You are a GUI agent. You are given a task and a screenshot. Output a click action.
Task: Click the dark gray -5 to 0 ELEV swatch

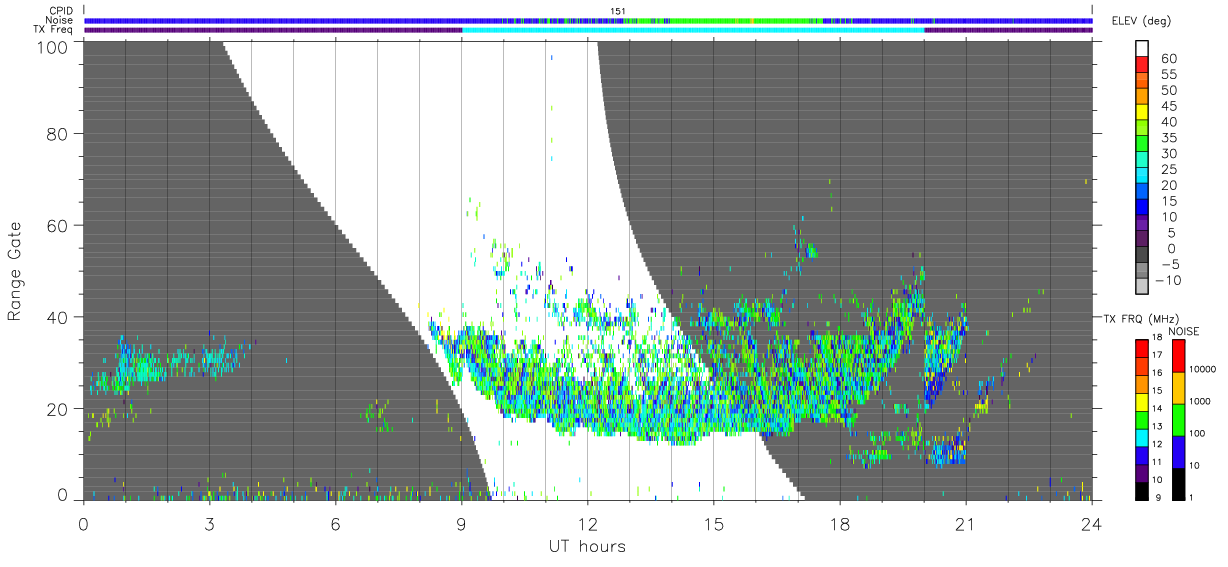[x=1142, y=256]
